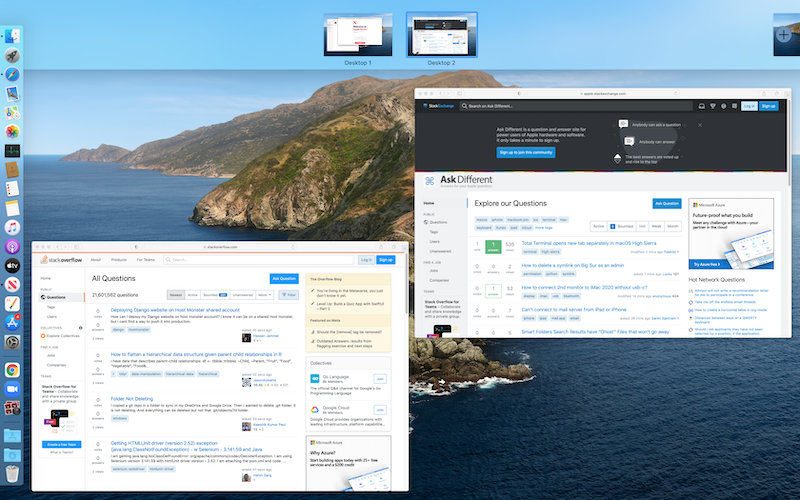
Task: Click Ask Question on Ask Different
Action: point(667,203)
